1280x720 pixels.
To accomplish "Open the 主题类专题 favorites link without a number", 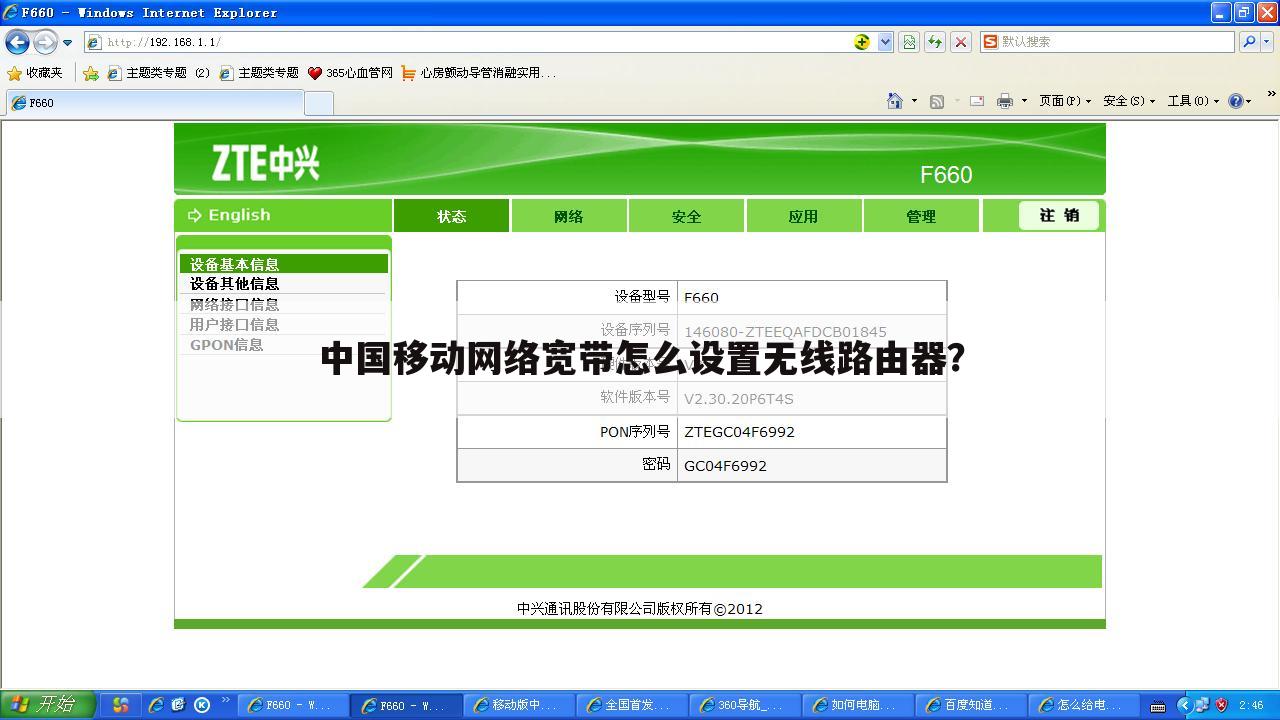I will [x=259, y=73].
